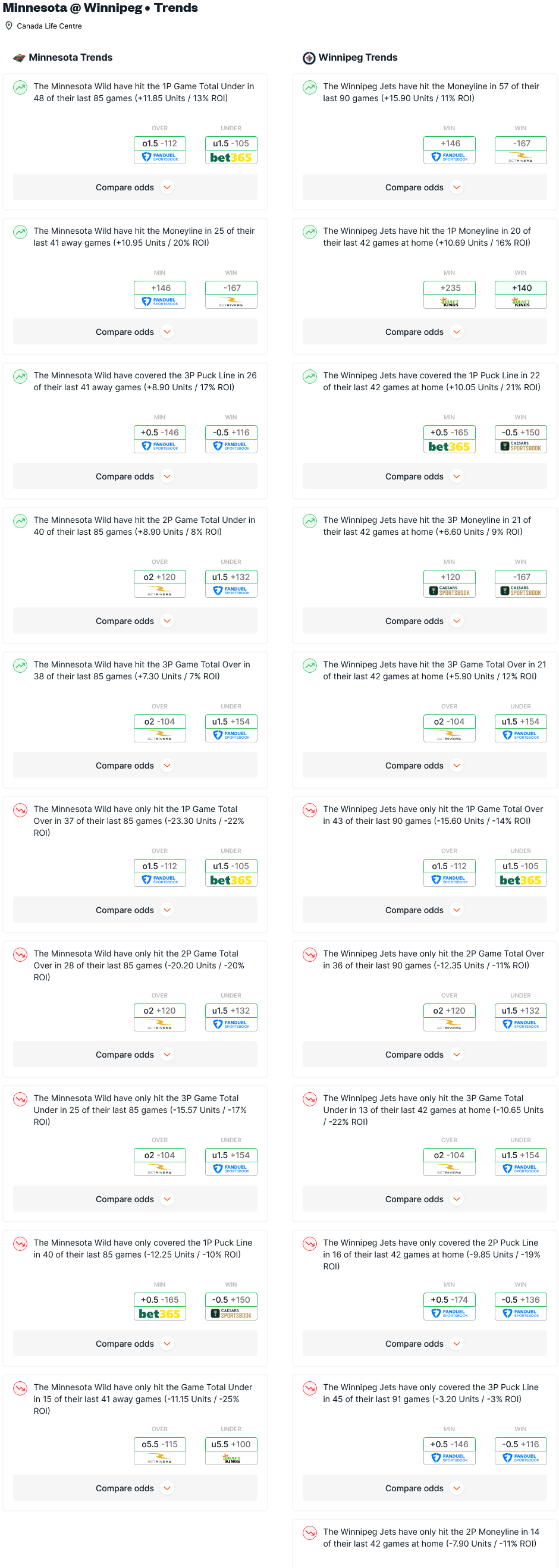Screen dimensions: 559x1568
Task: Expand Compare odds for Wild 1P Game Total Under trend
Action: pyautogui.click(x=134, y=187)
